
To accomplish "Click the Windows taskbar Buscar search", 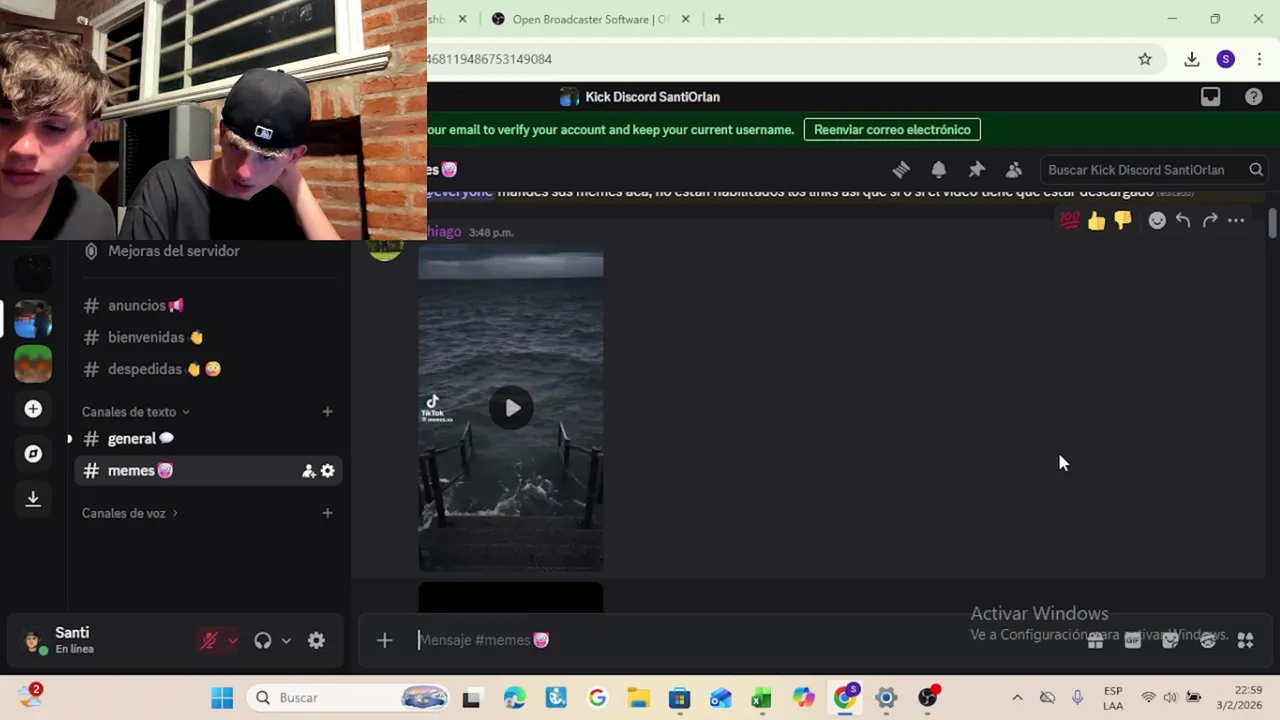I will pos(348,698).
